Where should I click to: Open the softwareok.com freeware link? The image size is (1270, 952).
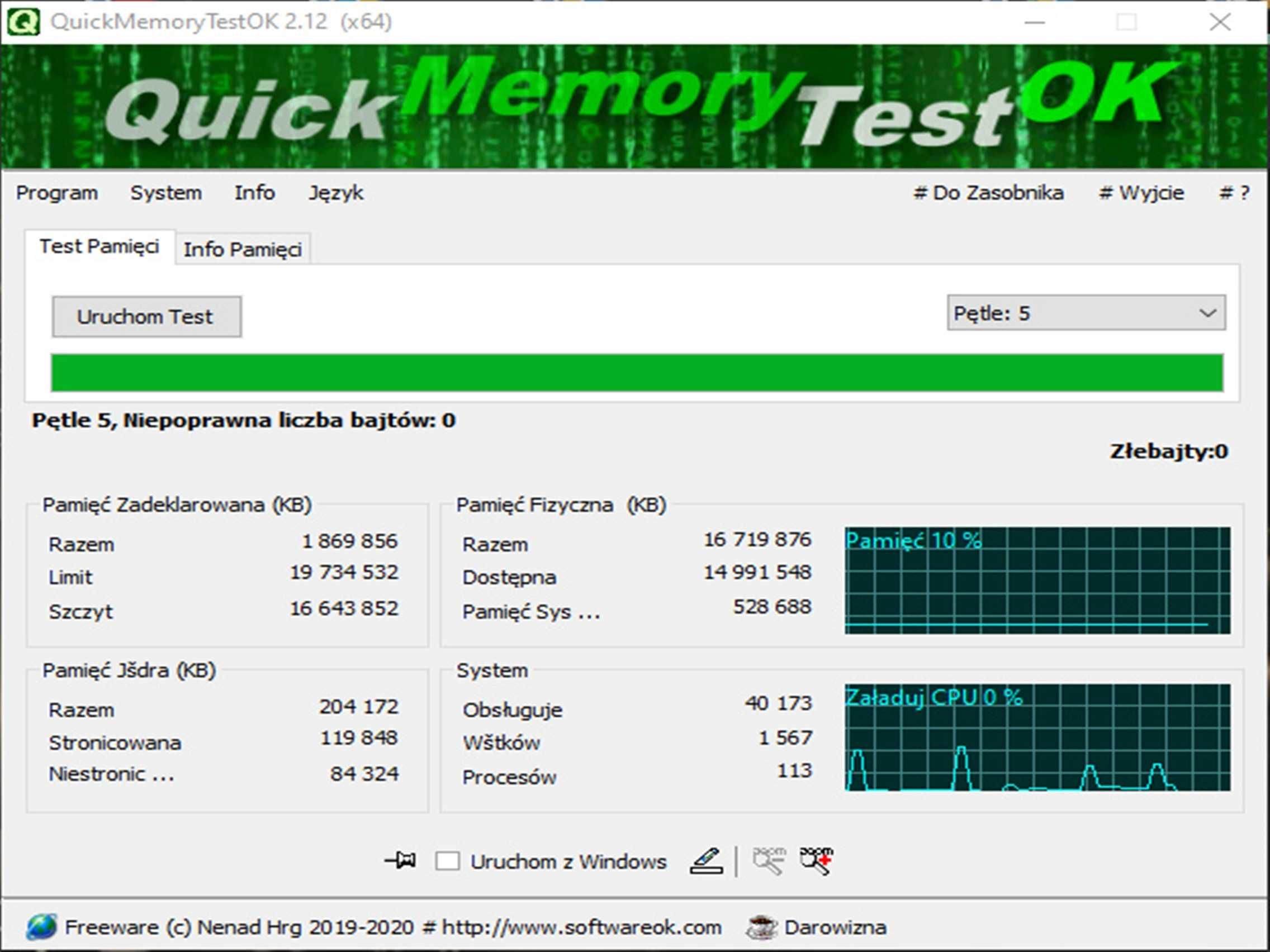click(393, 927)
